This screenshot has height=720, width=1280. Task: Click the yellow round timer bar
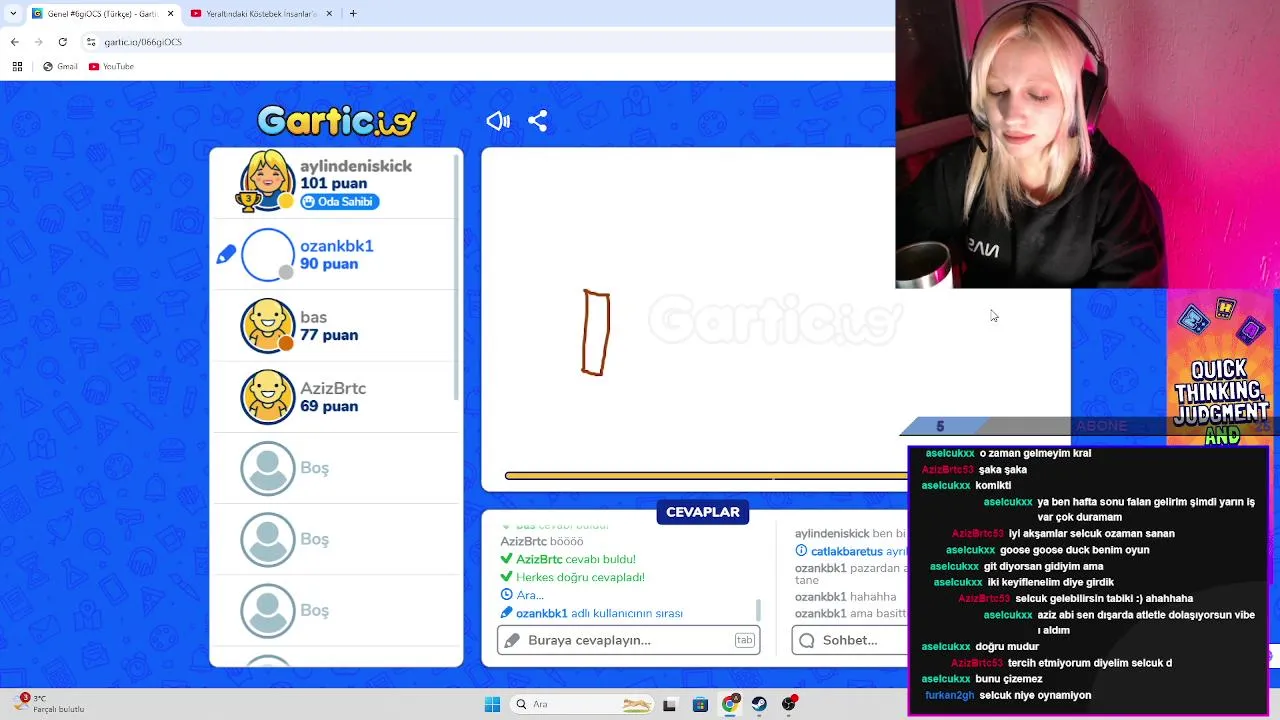[705, 476]
